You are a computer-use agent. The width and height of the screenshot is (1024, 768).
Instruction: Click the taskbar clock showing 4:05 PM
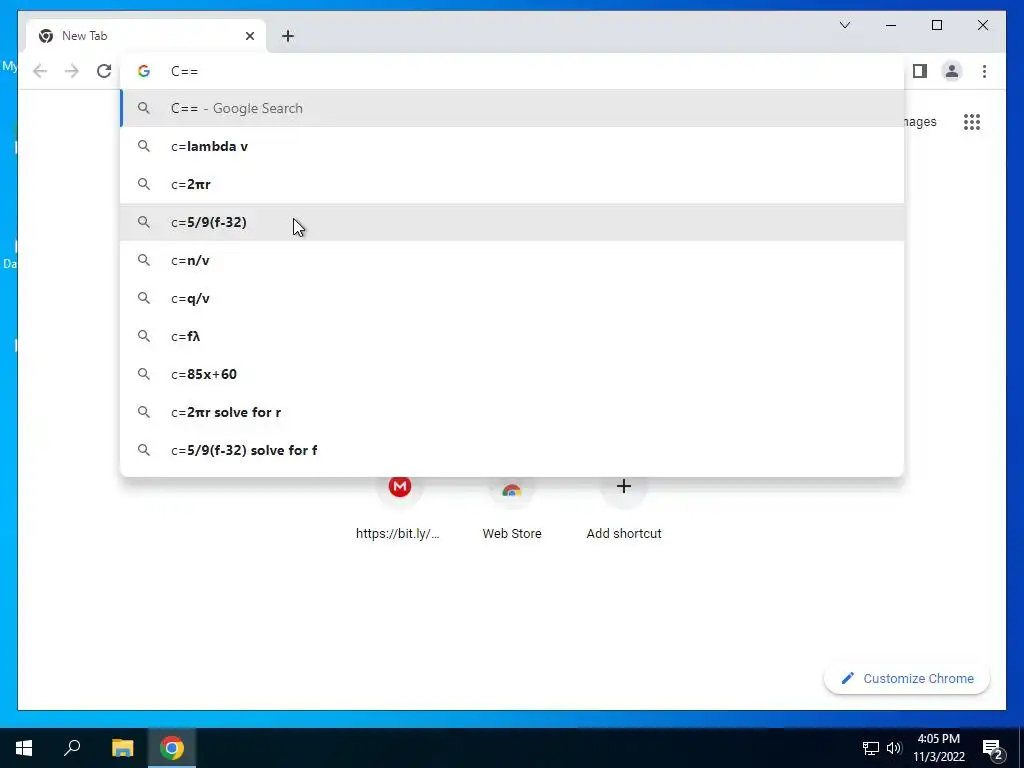938,748
